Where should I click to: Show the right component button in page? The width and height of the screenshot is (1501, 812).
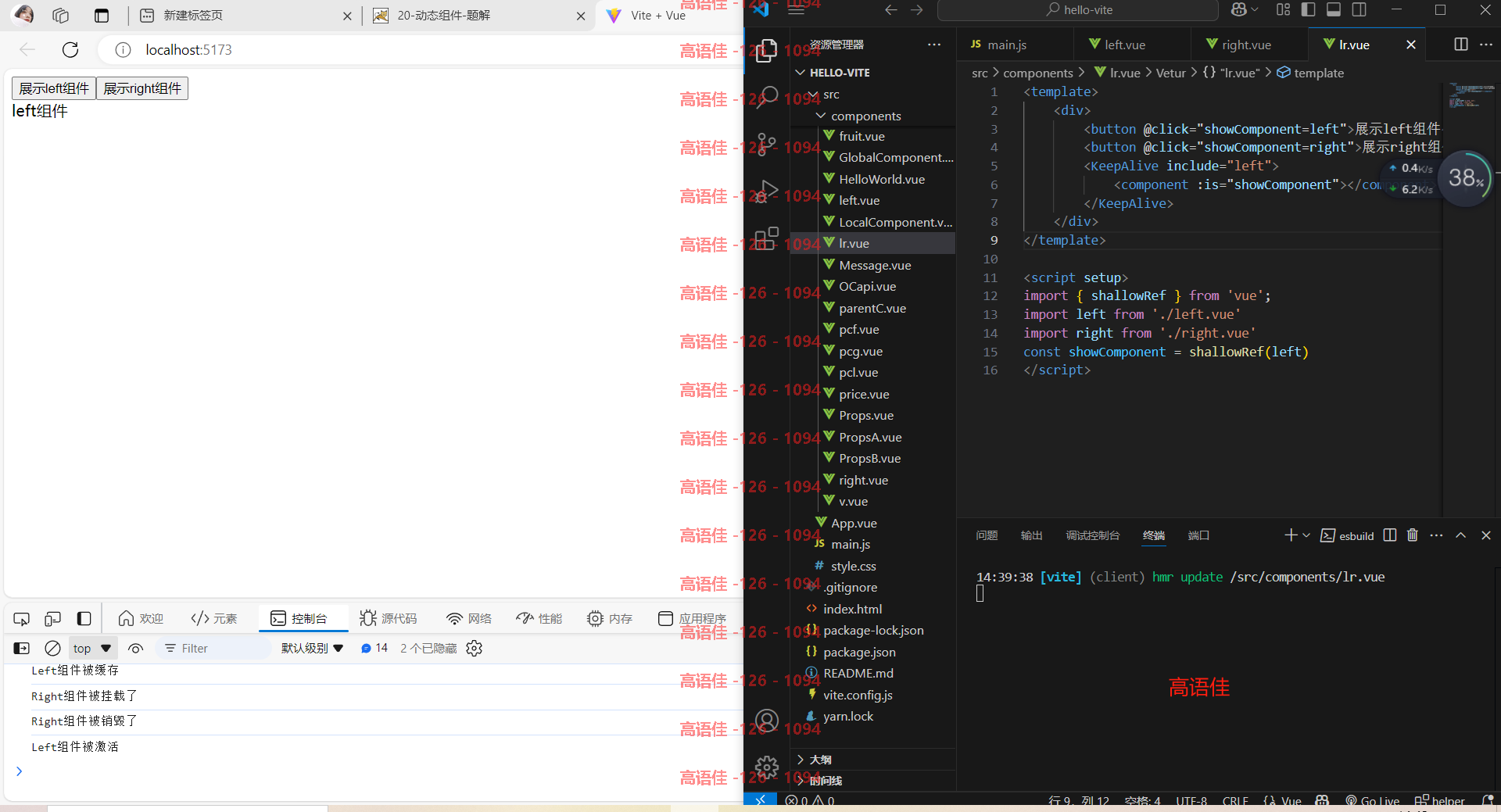142,88
